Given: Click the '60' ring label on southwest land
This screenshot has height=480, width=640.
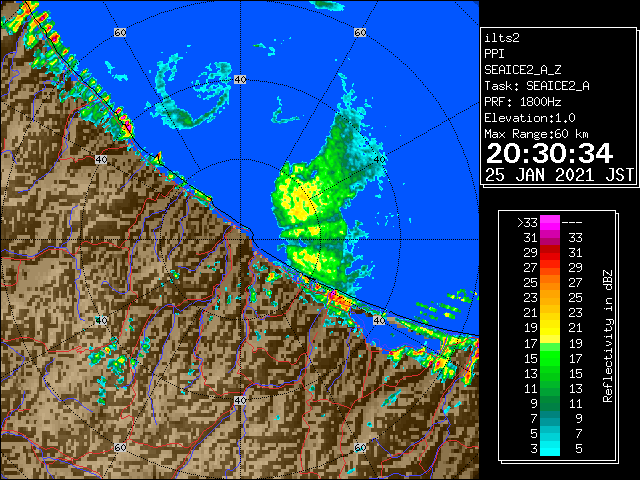Looking at the screenshot, I should point(120,447).
